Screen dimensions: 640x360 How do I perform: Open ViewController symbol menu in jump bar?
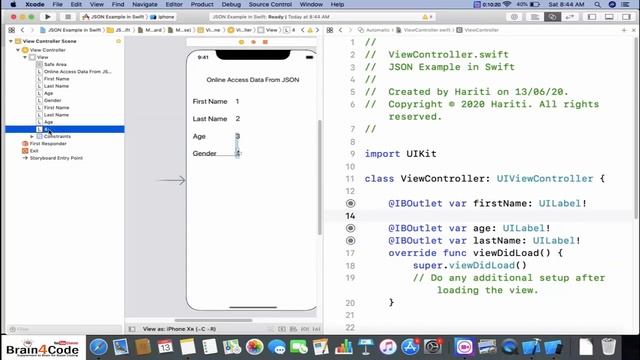point(478,30)
